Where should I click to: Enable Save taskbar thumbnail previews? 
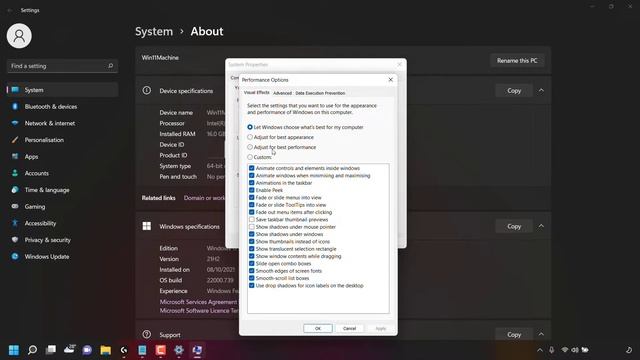[252, 220]
